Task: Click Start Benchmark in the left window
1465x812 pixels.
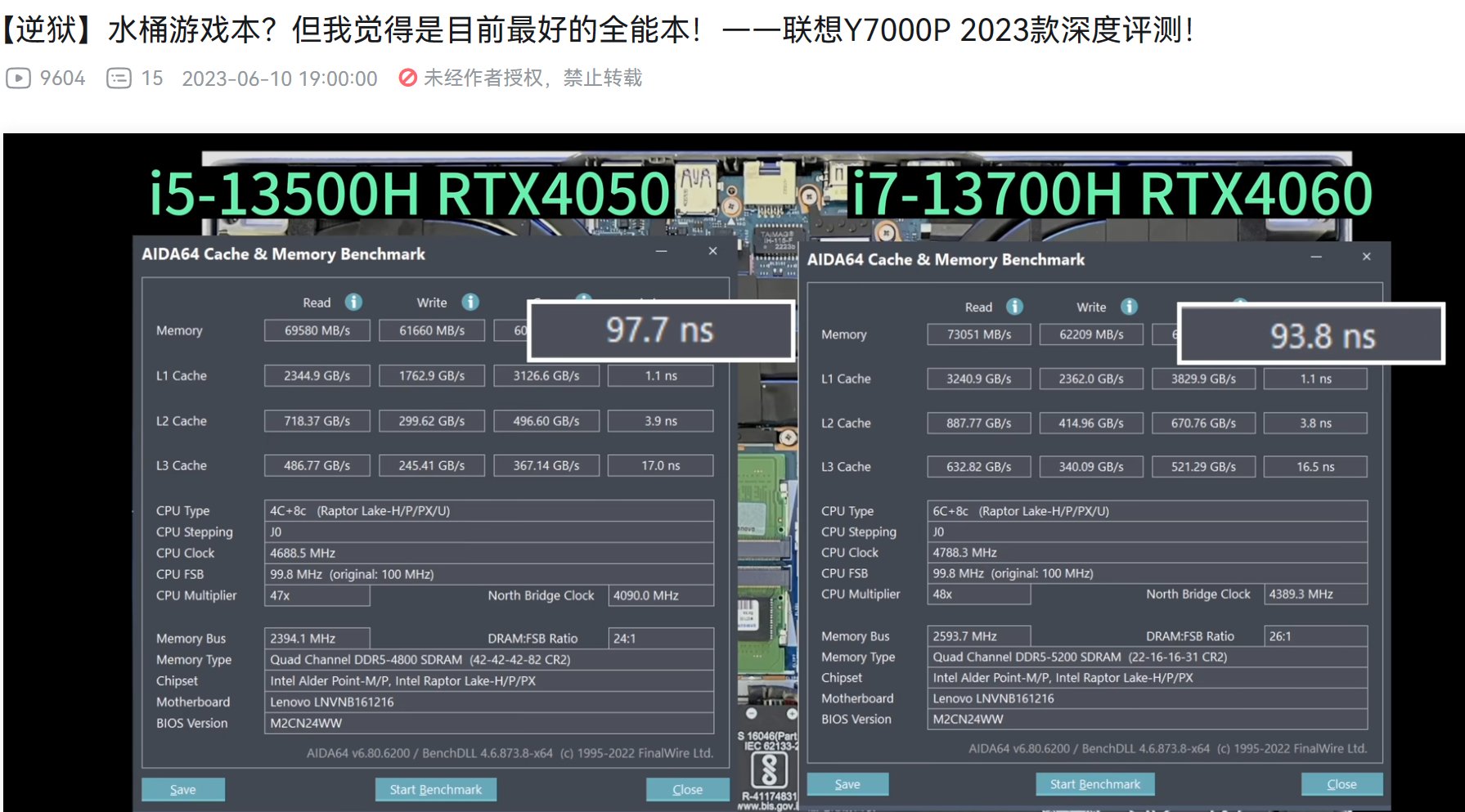Action: 436,789
